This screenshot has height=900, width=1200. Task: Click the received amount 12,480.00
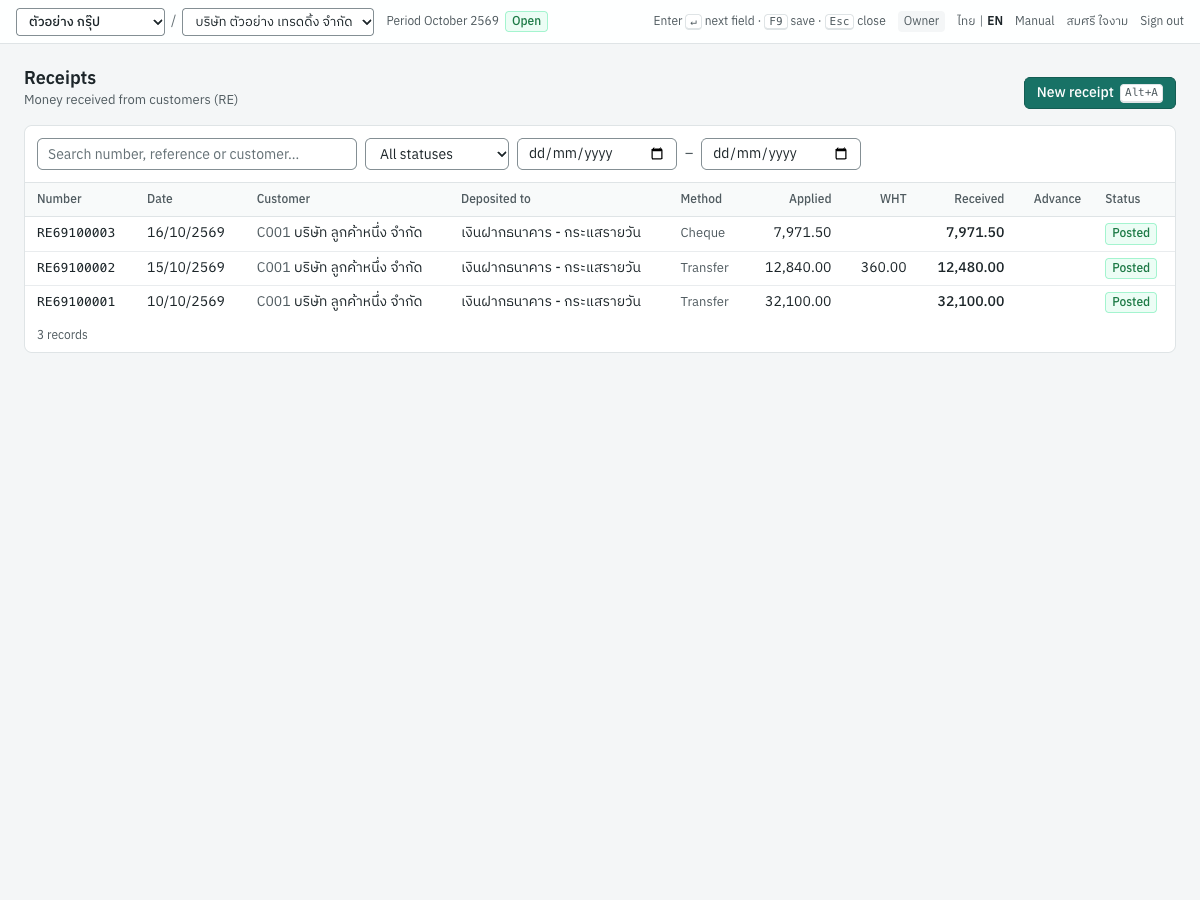click(x=971, y=268)
